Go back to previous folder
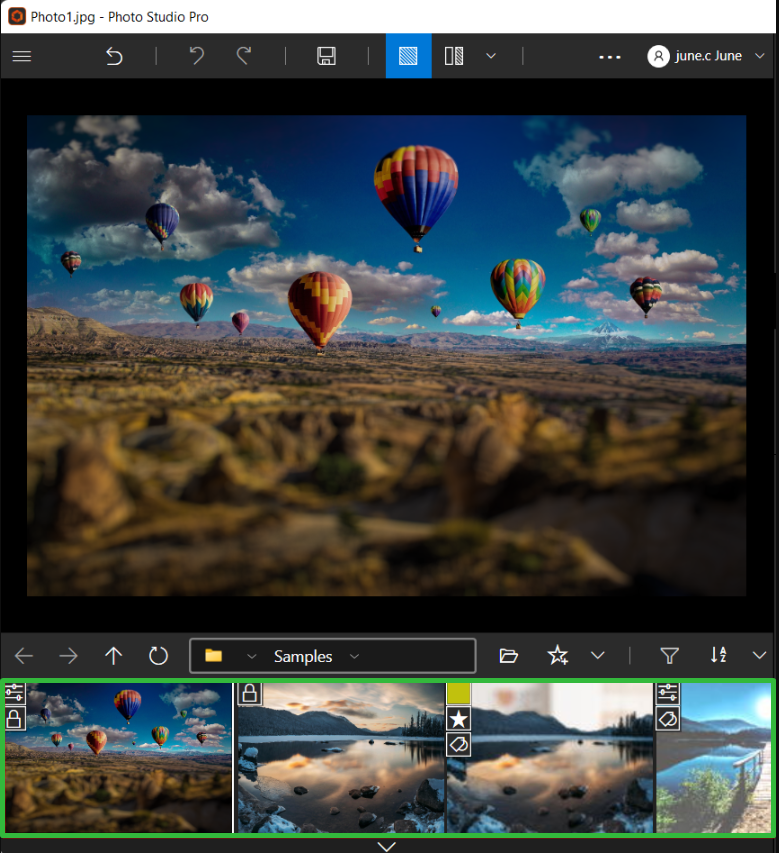Viewport: 779px width, 853px height. pos(24,656)
